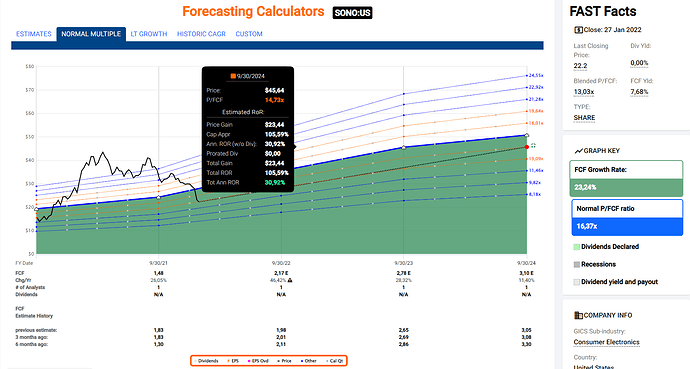
Task: Click the white triangle marker at chart's right end
Action: [x=527, y=135]
